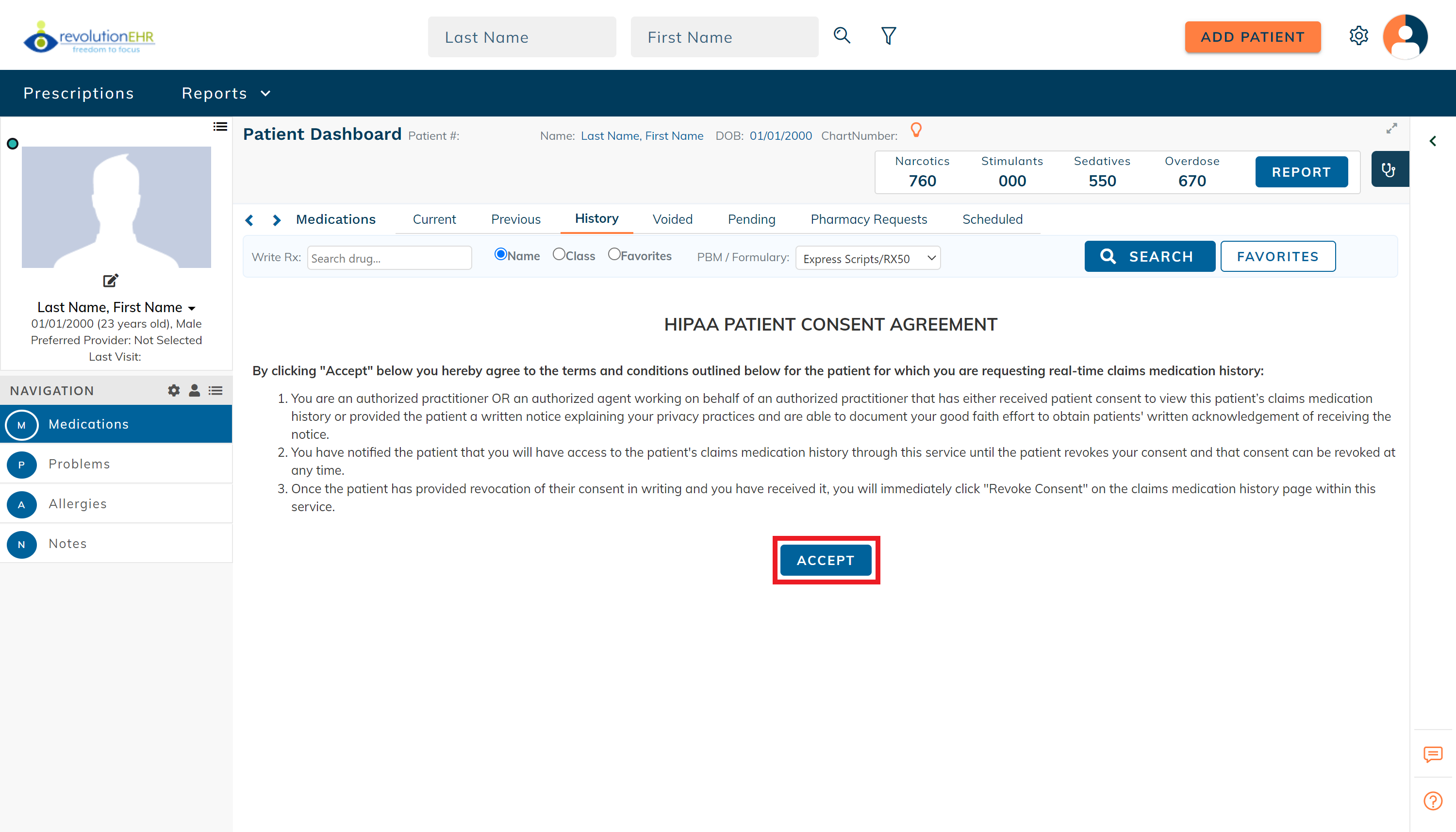Click the person icon in the Navigation header
Viewport: 1456px width, 832px height.
tap(194, 390)
